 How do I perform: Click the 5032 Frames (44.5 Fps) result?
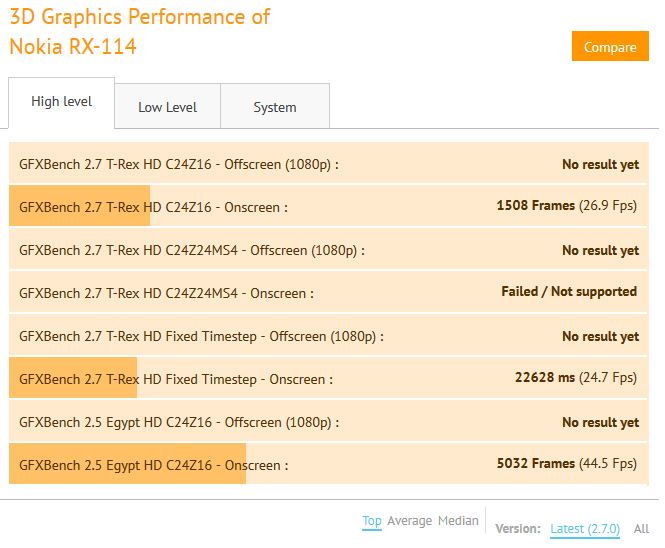pos(567,463)
